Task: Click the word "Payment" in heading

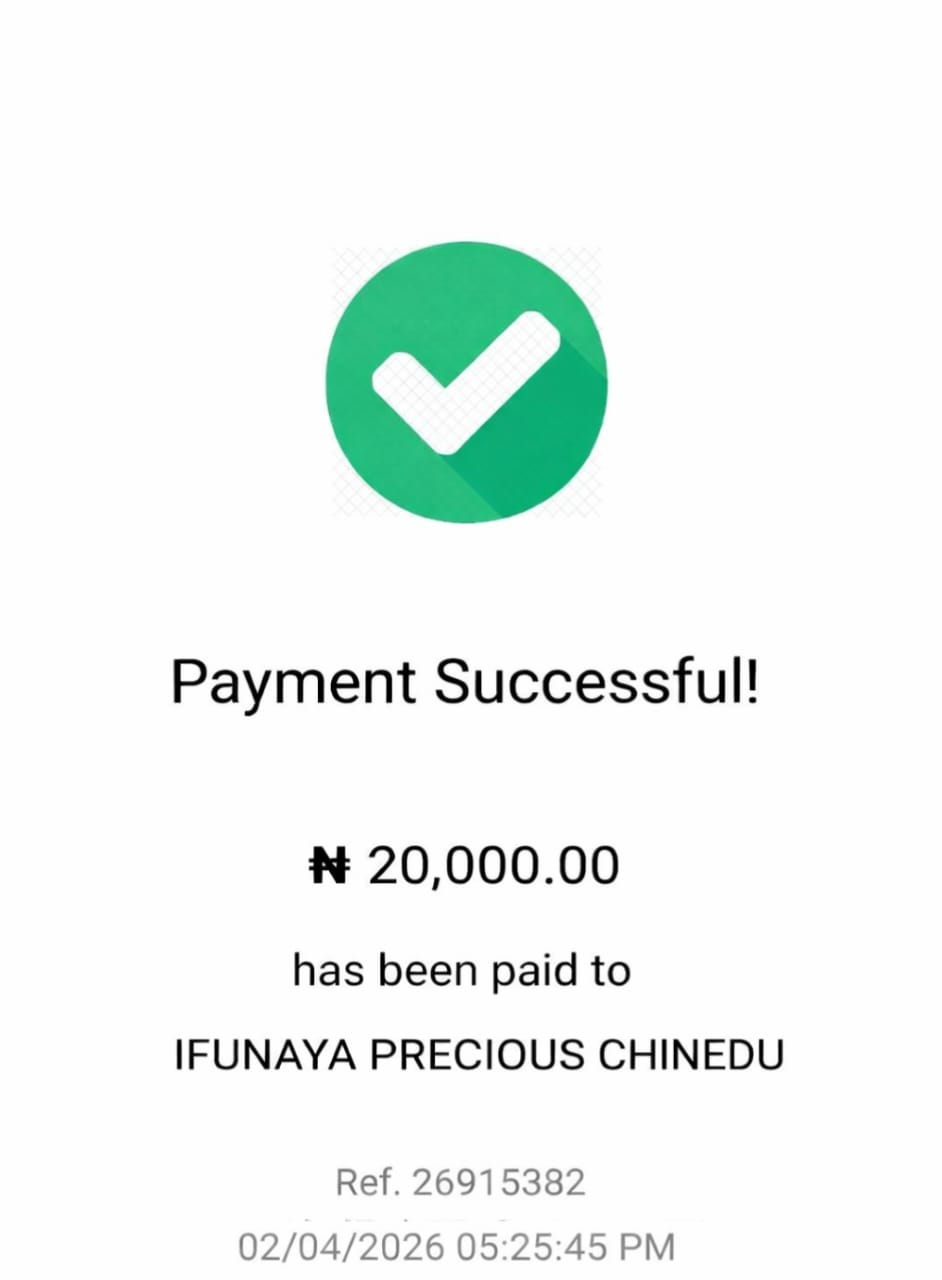Action: pos(293,684)
